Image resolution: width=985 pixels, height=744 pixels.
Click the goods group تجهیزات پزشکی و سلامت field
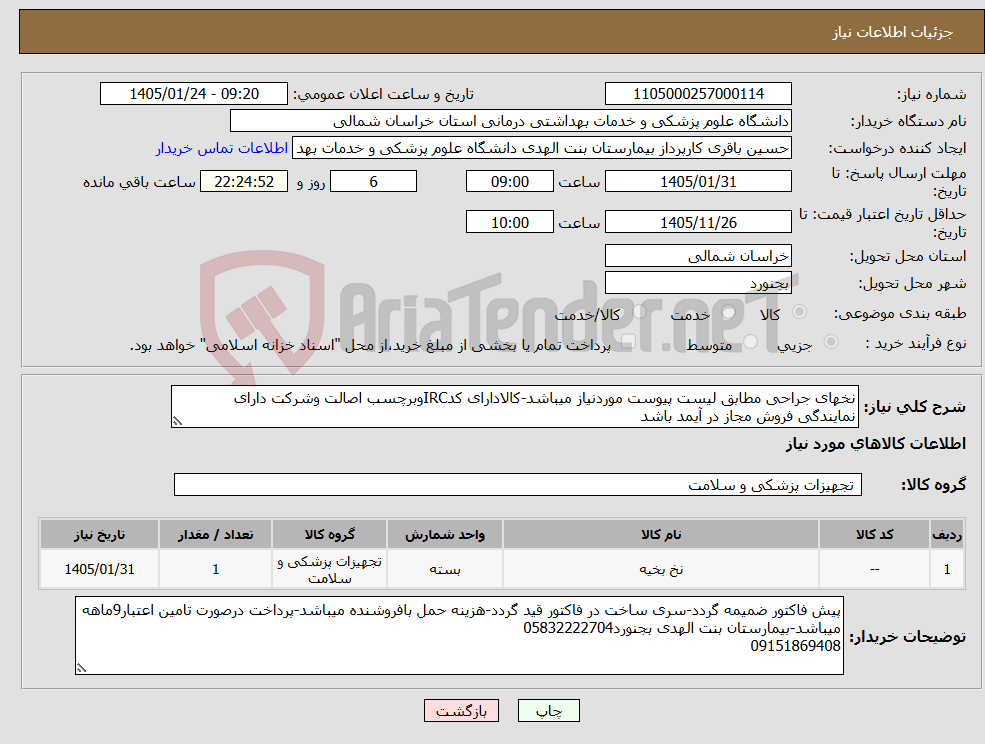(x=518, y=484)
